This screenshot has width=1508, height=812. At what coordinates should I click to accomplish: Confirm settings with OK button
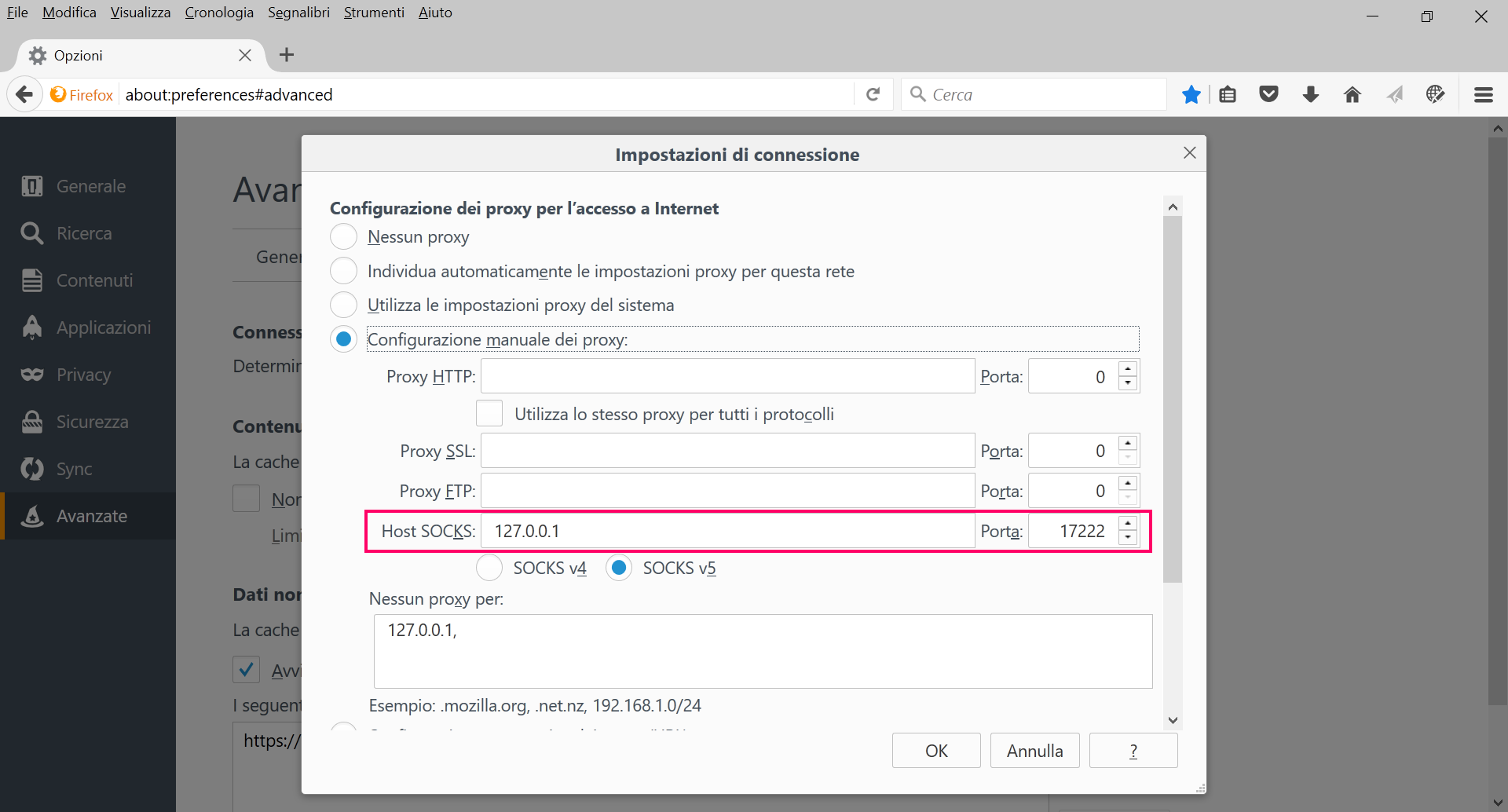[936, 751]
